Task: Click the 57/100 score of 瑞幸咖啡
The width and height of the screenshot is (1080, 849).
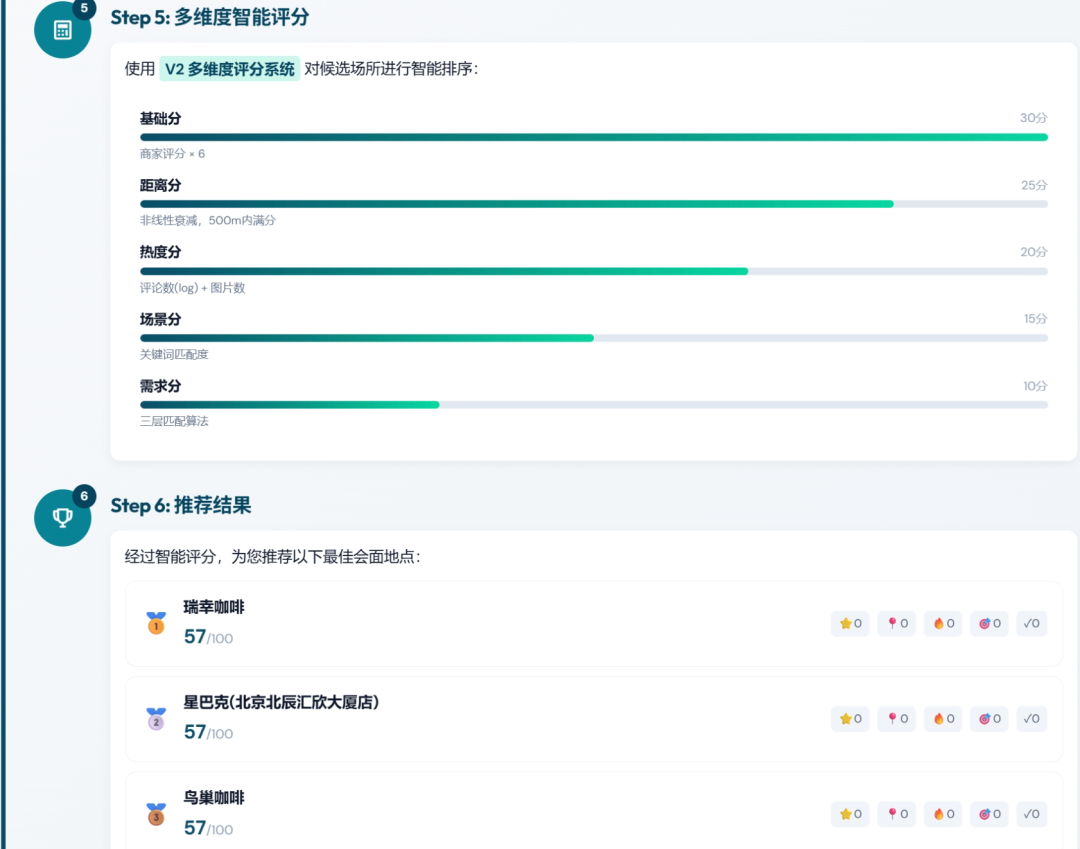Action: (206, 636)
